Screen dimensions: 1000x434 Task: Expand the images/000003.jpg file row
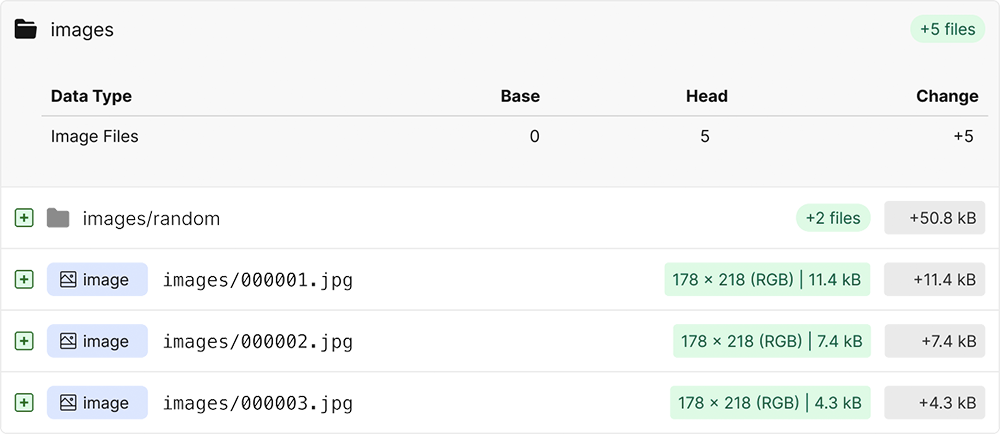point(24,403)
